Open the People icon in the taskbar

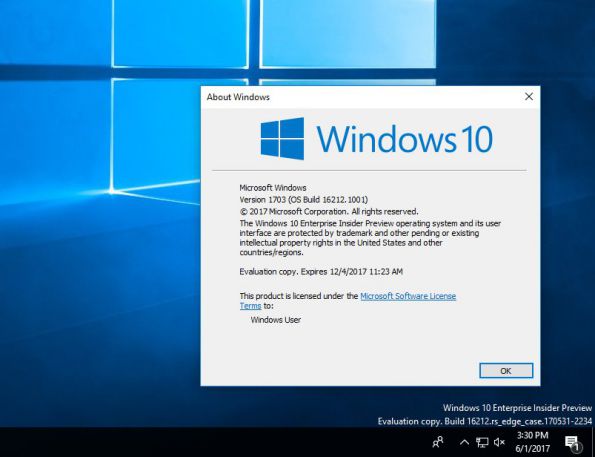(x=438, y=442)
